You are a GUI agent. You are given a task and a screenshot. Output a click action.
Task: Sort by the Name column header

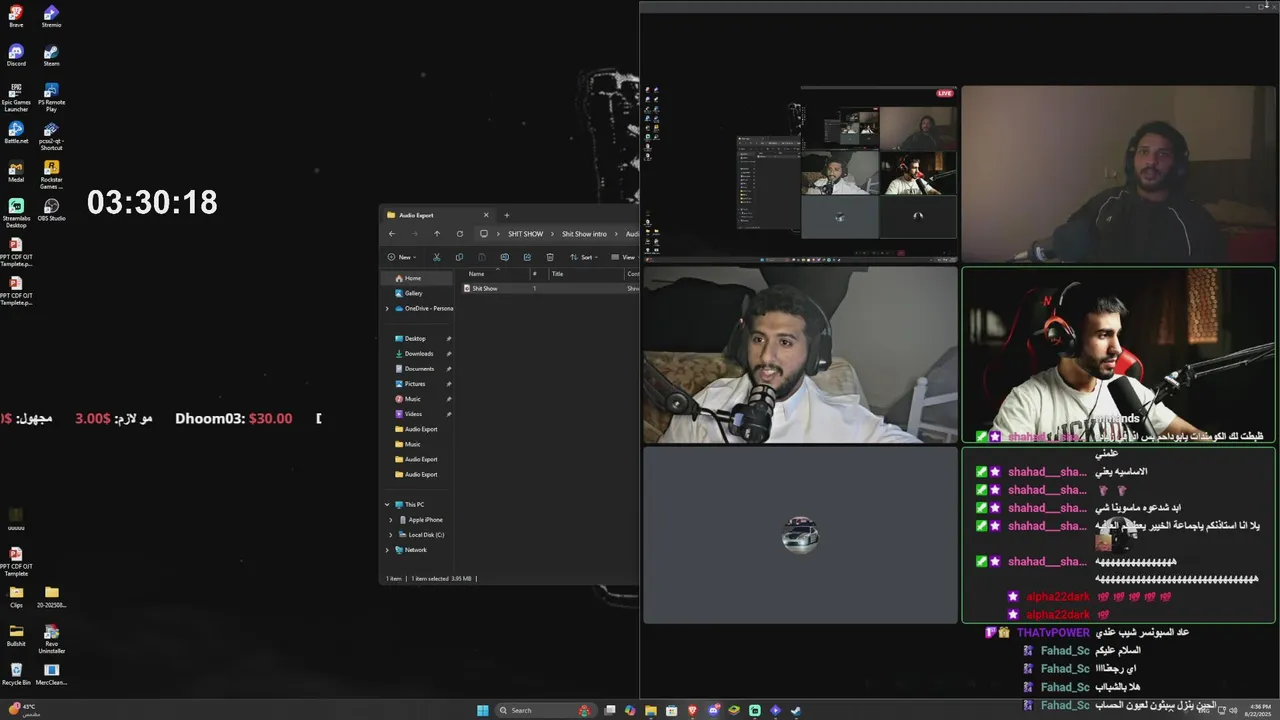(494, 273)
